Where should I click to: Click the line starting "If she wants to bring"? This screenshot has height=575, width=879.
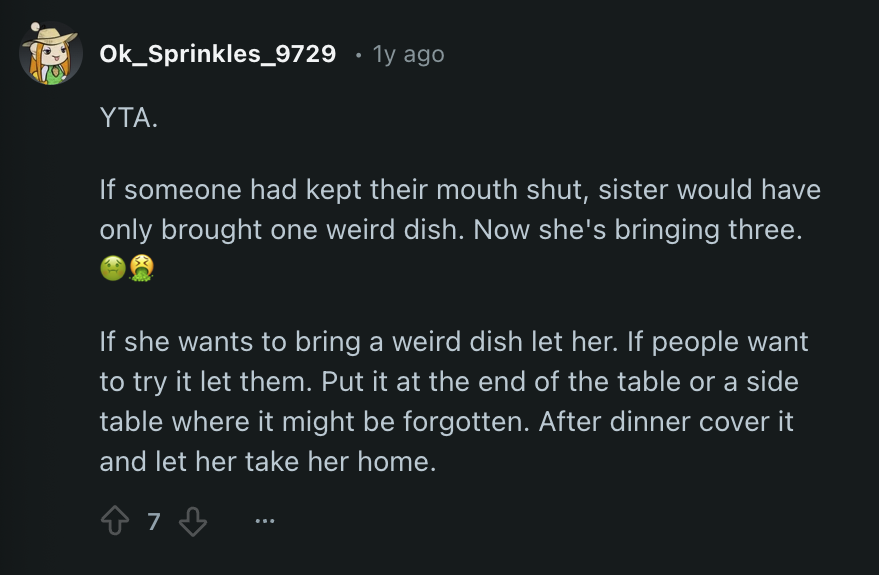[x=453, y=342]
